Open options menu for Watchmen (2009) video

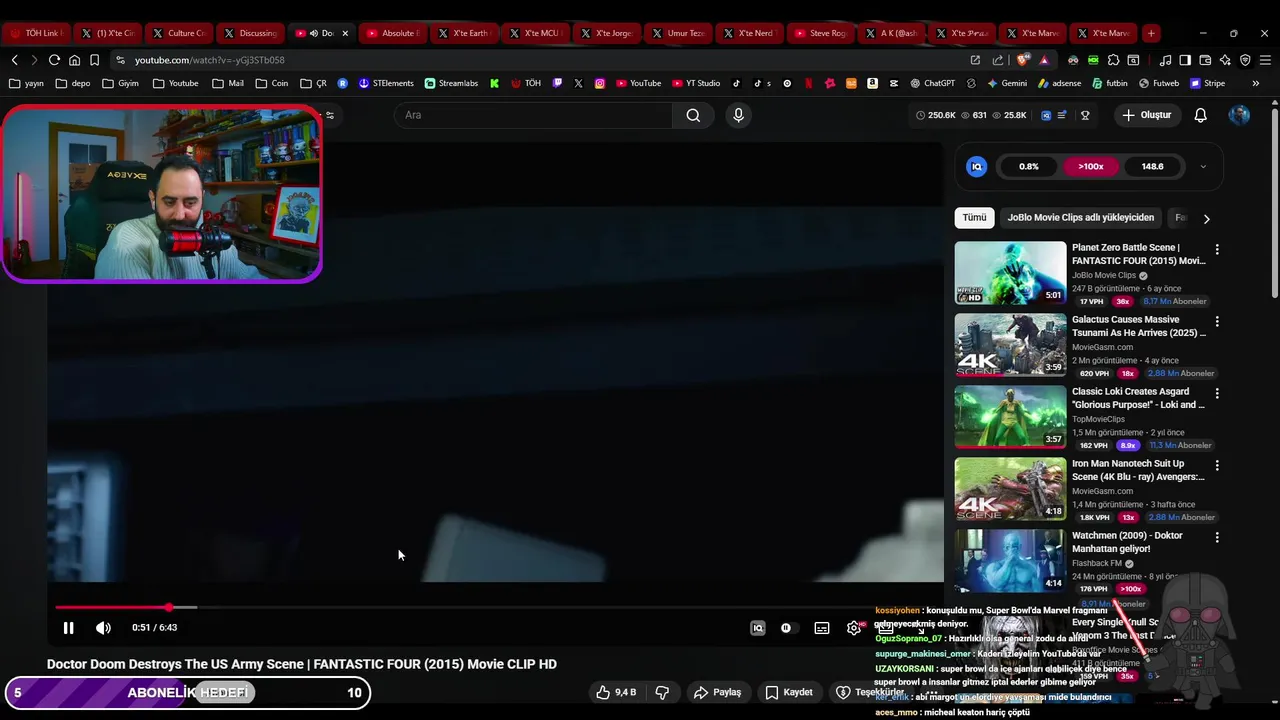coord(1217,537)
